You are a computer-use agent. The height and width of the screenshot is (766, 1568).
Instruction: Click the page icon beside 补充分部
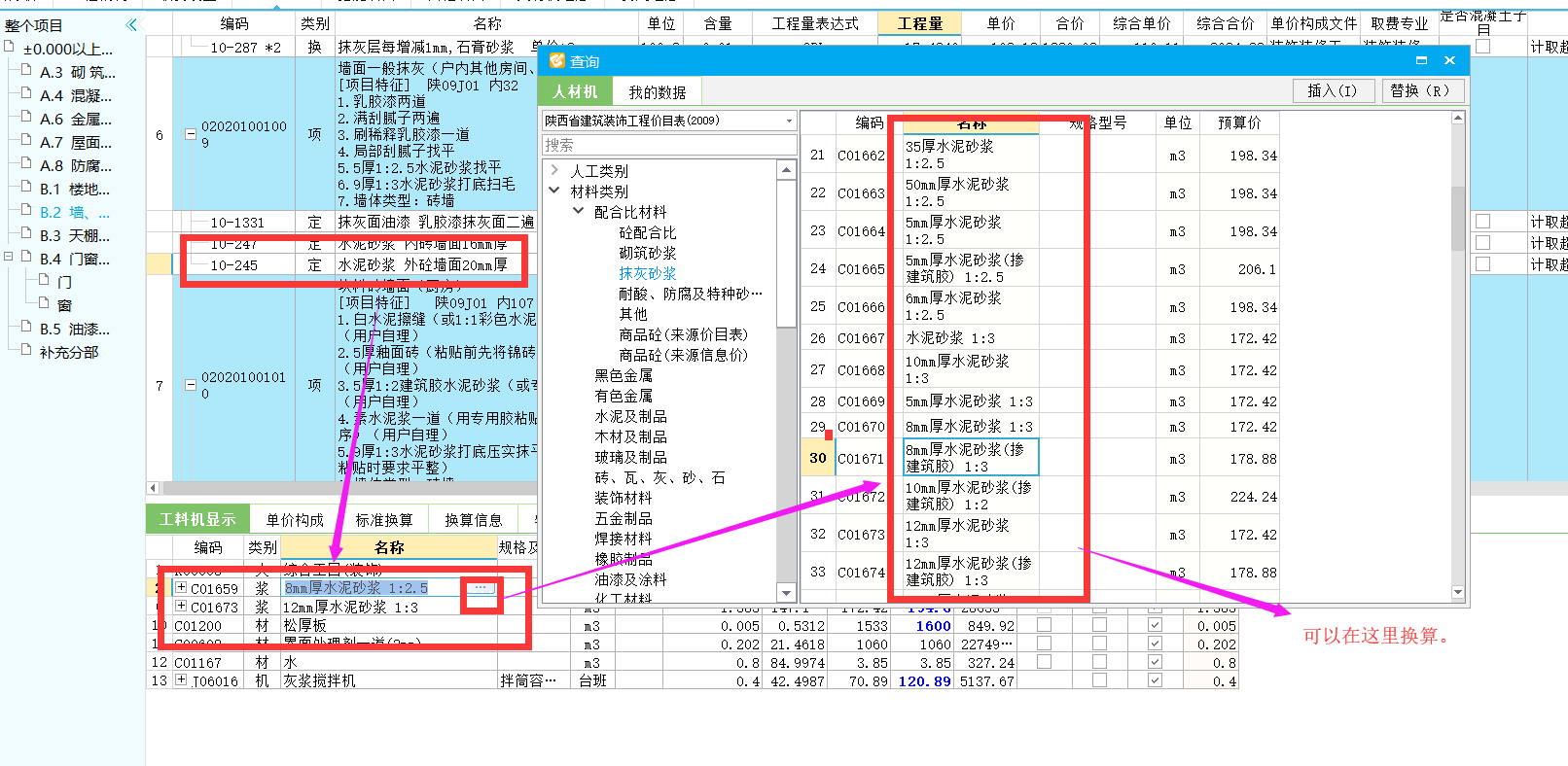point(26,351)
